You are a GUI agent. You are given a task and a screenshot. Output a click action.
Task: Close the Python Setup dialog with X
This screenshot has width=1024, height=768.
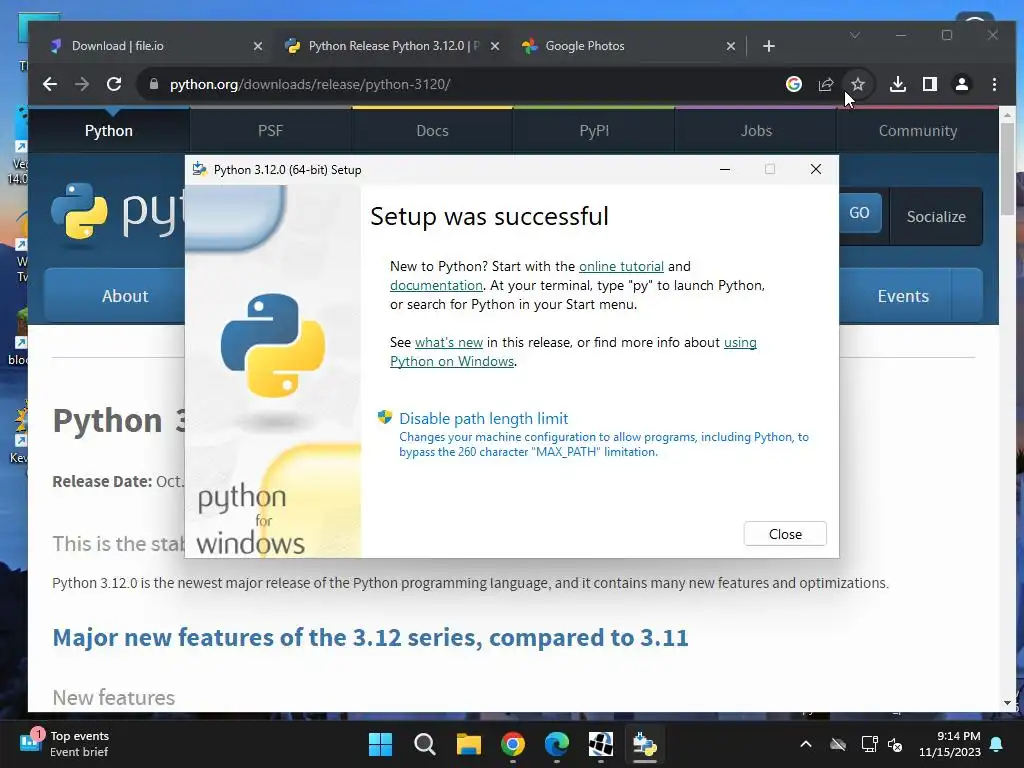[816, 169]
